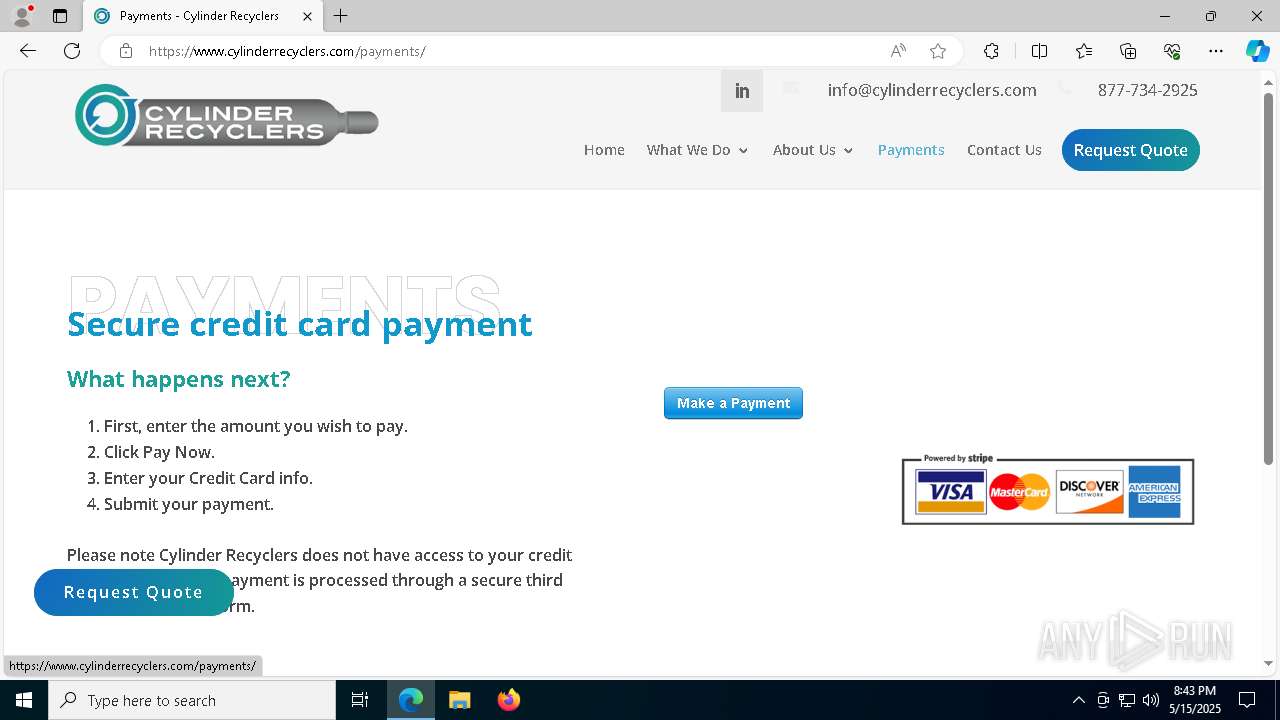Viewport: 1280px width, 720px height.
Task: Open the LinkedIn icon in the header
Action: point(742,91)
